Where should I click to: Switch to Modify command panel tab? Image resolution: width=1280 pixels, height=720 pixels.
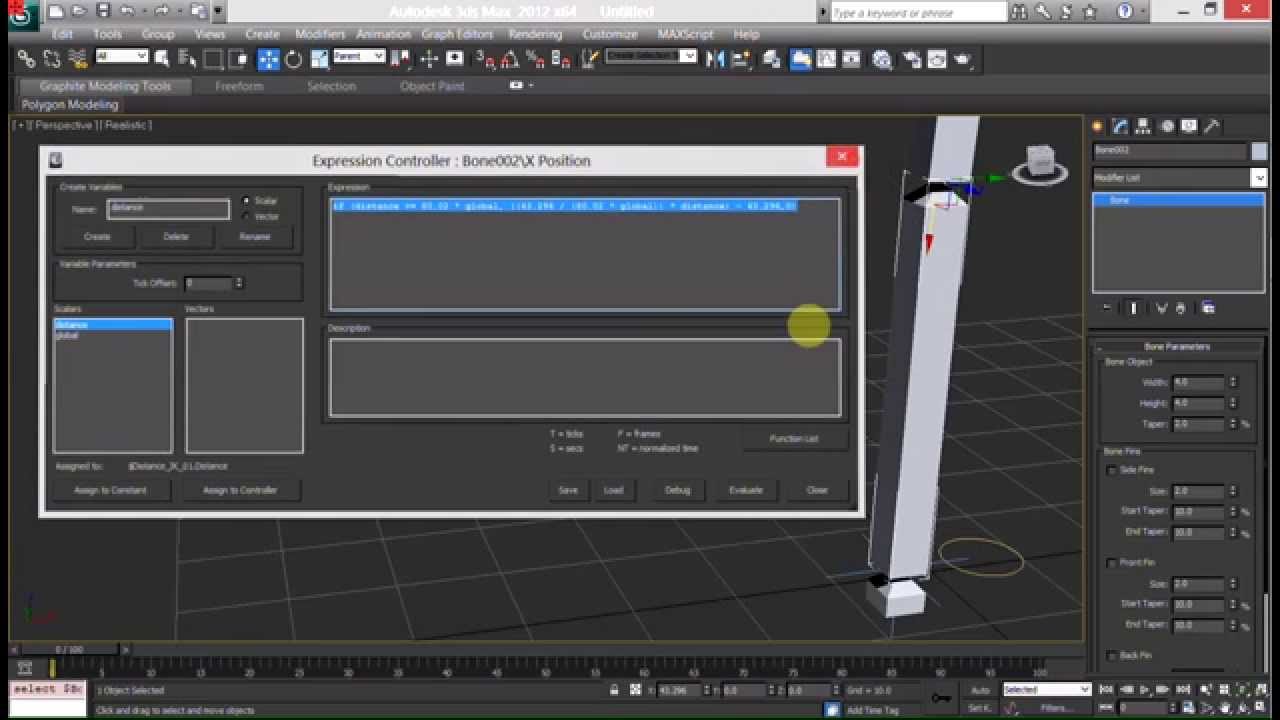point(1120,126)
